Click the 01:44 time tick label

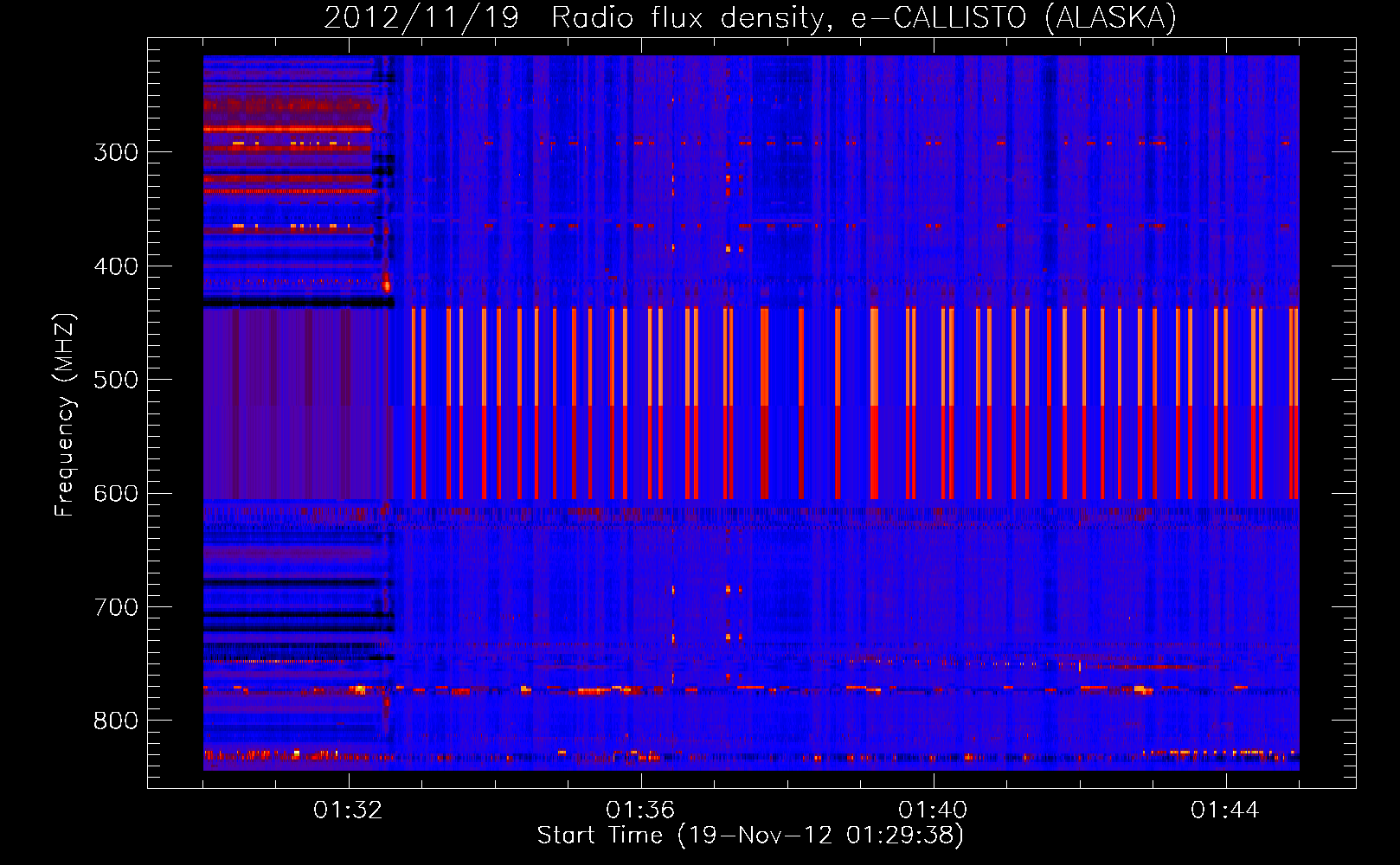(1225, 811)
